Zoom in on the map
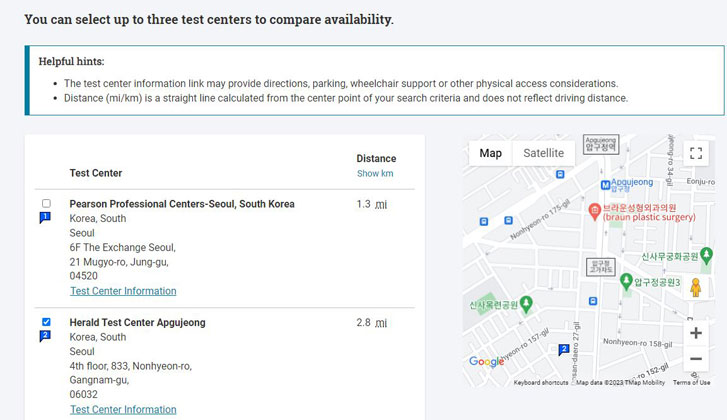This screenshot has height=420, width=727. 695,333
